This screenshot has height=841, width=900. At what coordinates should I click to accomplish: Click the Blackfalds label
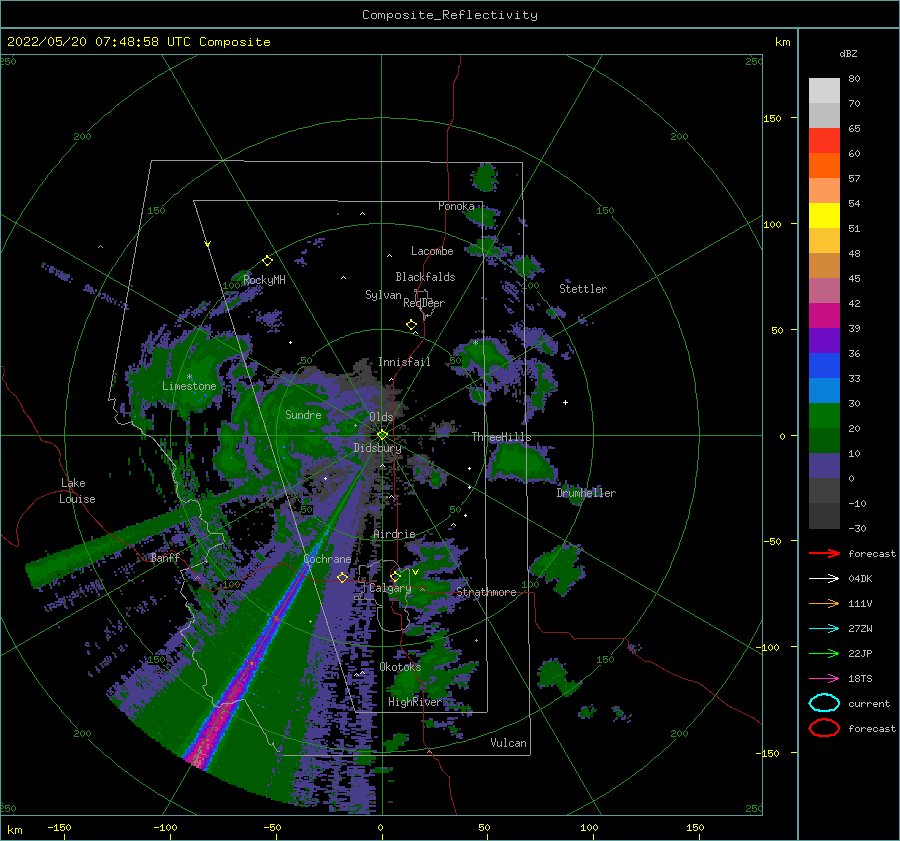point(425,277)
